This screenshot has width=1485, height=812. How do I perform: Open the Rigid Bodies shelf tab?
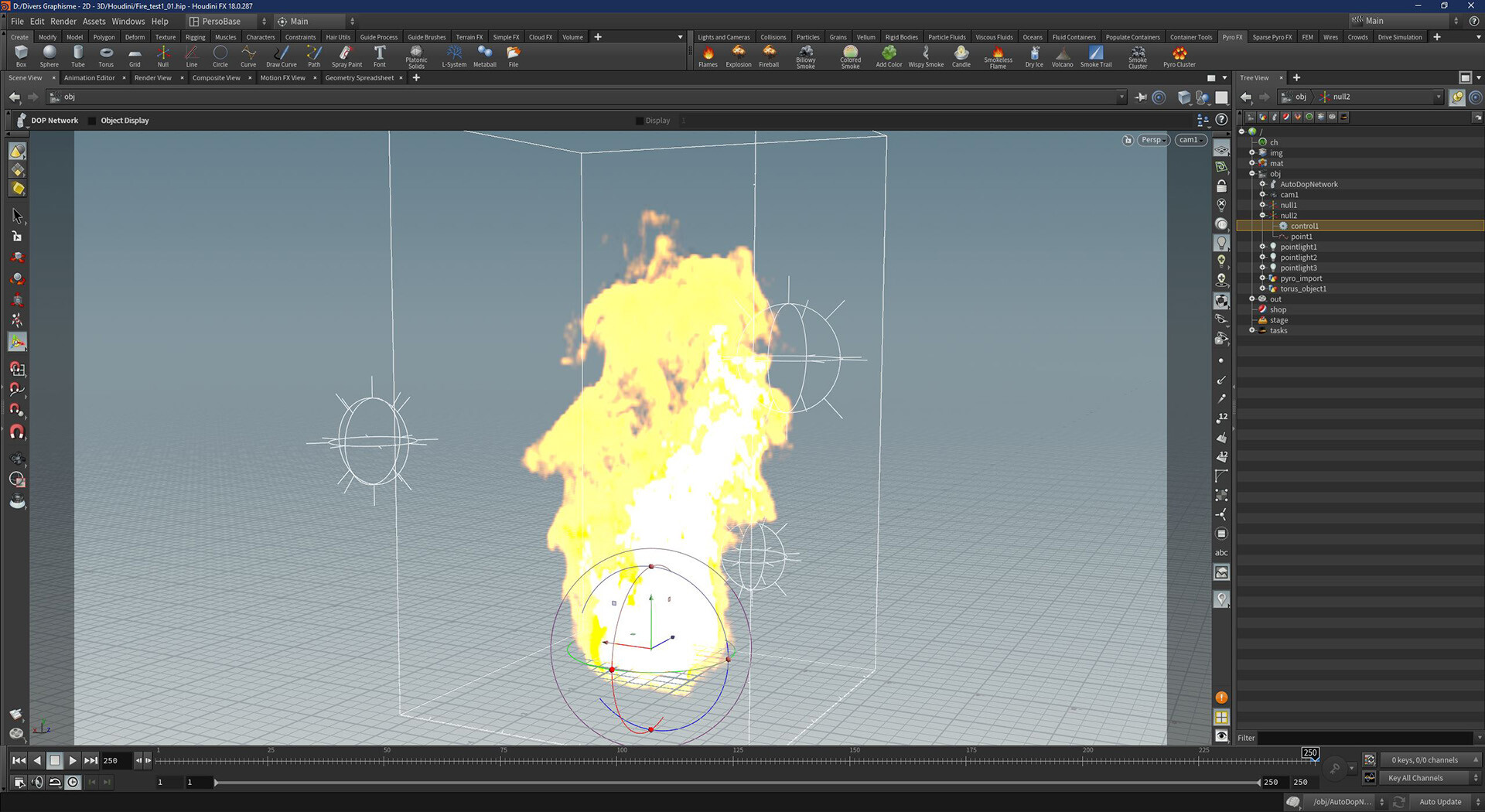902,37
